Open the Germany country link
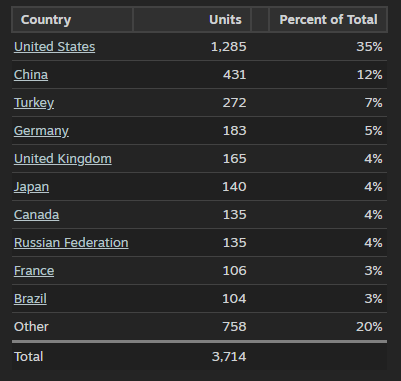 (x=41, y=131)
